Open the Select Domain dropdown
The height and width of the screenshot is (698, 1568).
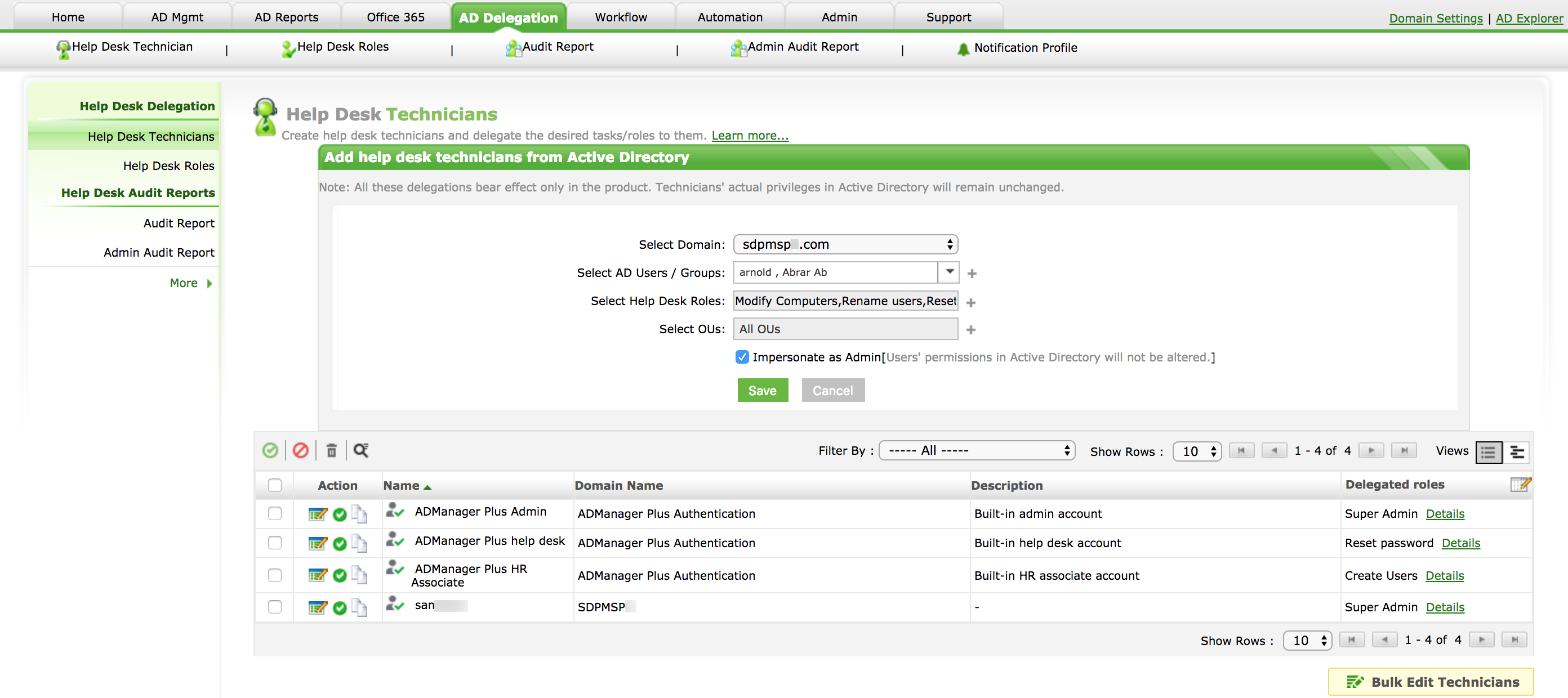(x=845, y=245)
